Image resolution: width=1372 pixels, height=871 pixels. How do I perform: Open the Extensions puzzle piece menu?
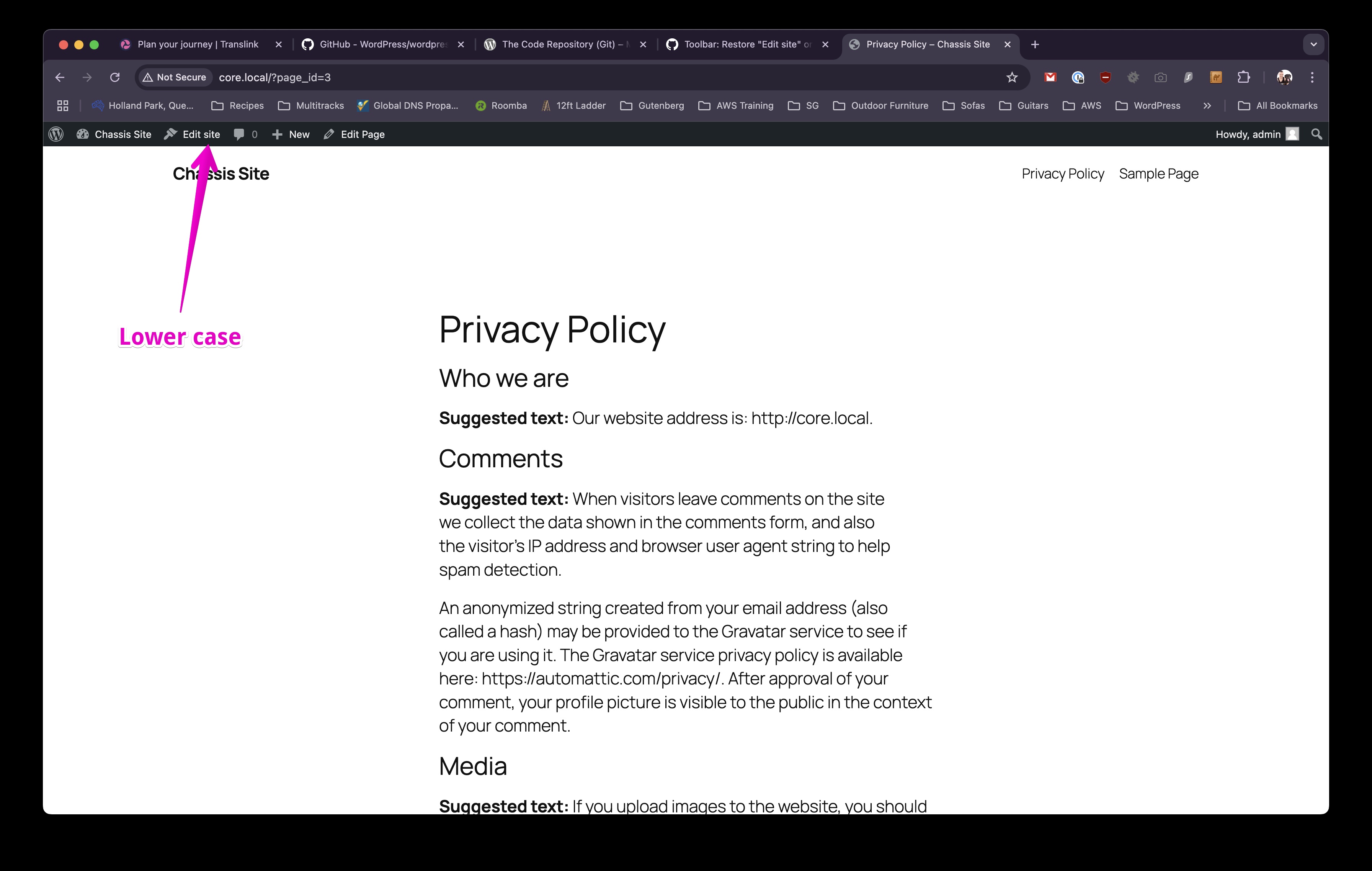coord(1244,77)
